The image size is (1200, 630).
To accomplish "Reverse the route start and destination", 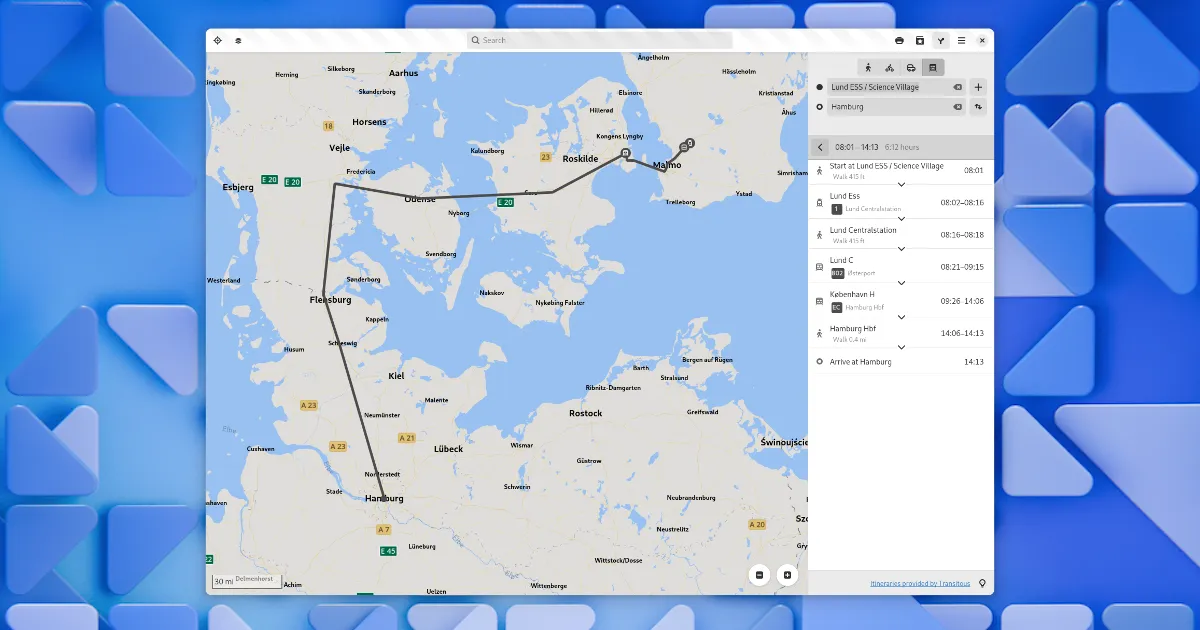I will pyautogui.click(x=978, y=107).
